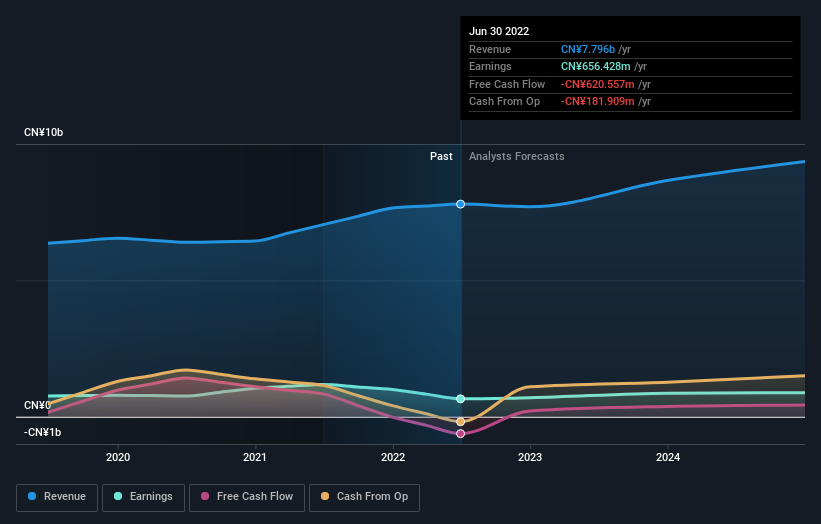Click the 2024 x-axis label

(668, 457)
